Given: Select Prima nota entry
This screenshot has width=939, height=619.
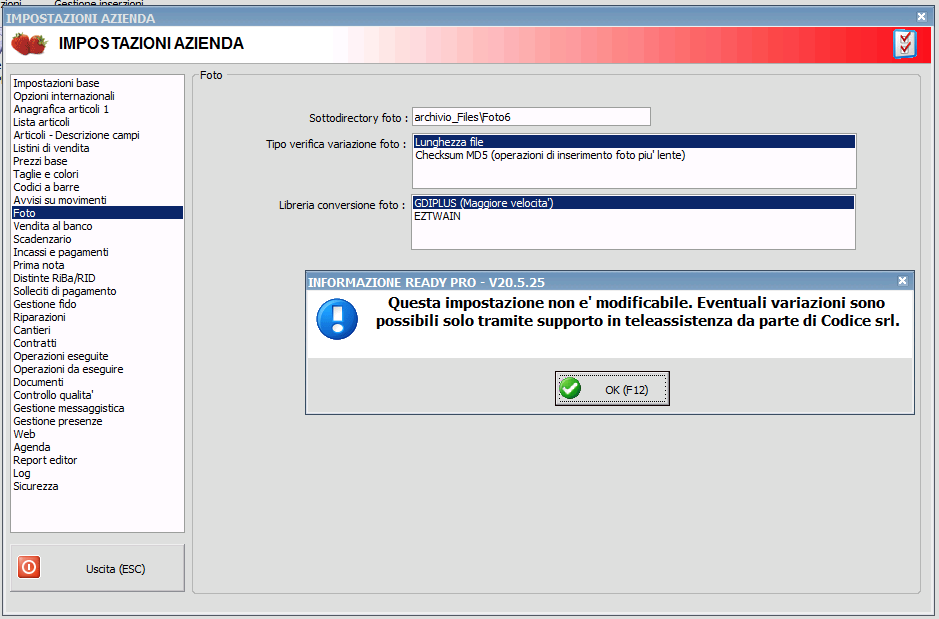Looking at the screenshot, I should [x=98, y=265].
